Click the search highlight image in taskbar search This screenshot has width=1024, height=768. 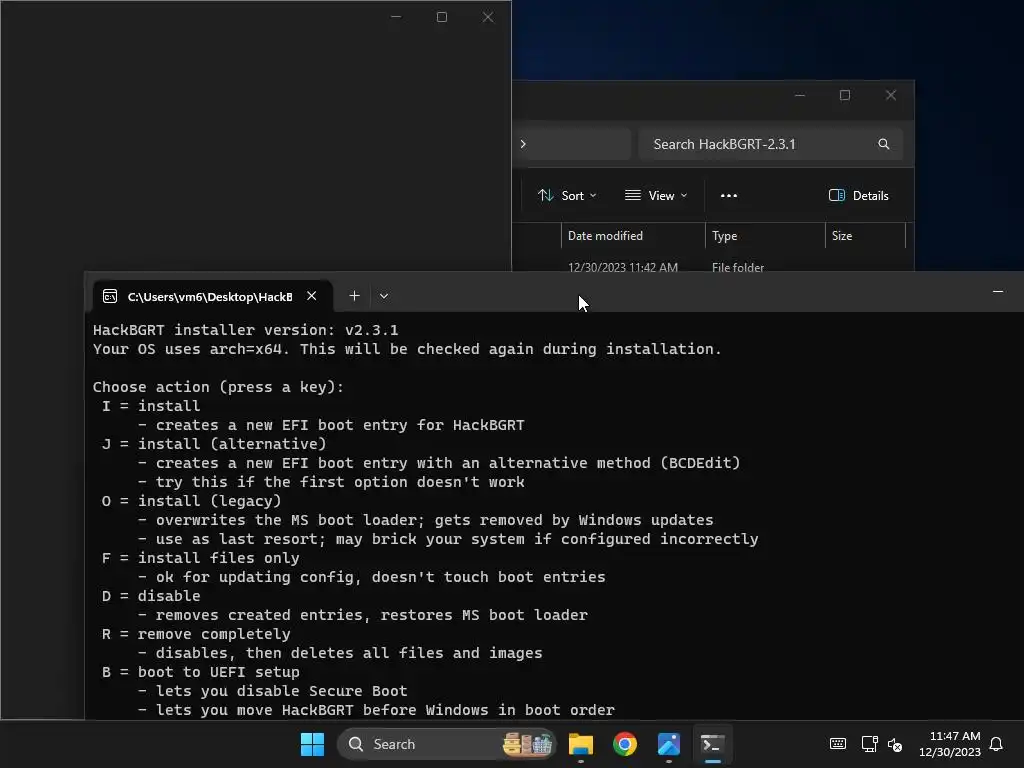point(527,744)
